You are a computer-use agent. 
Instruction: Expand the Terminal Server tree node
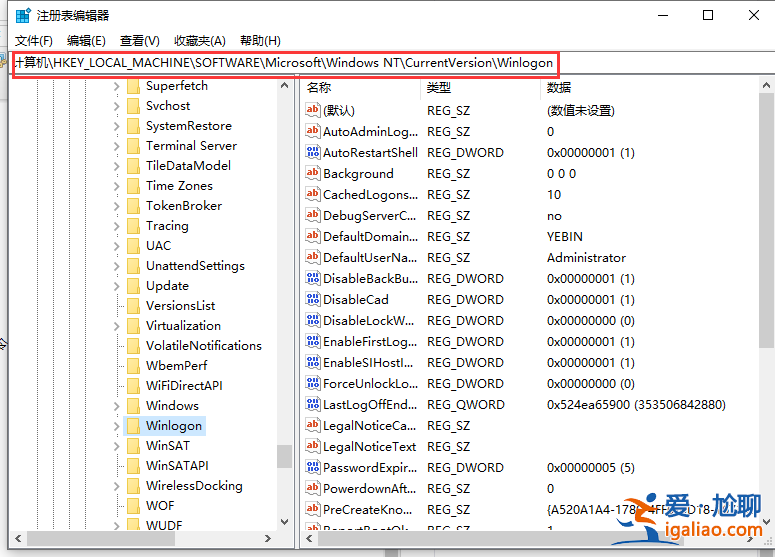pos(117,146)
